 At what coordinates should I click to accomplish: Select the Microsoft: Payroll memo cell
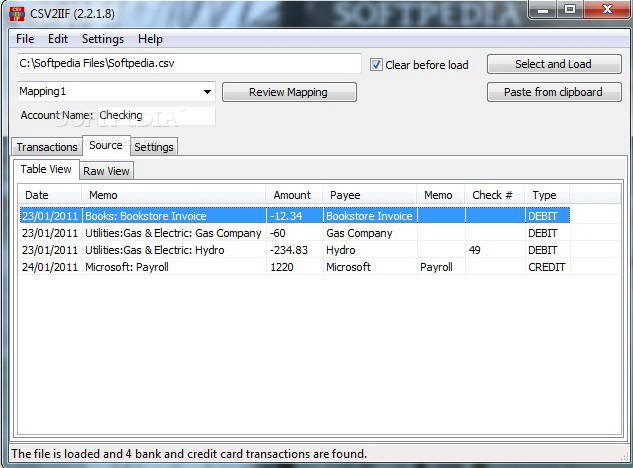coord(174,267)
